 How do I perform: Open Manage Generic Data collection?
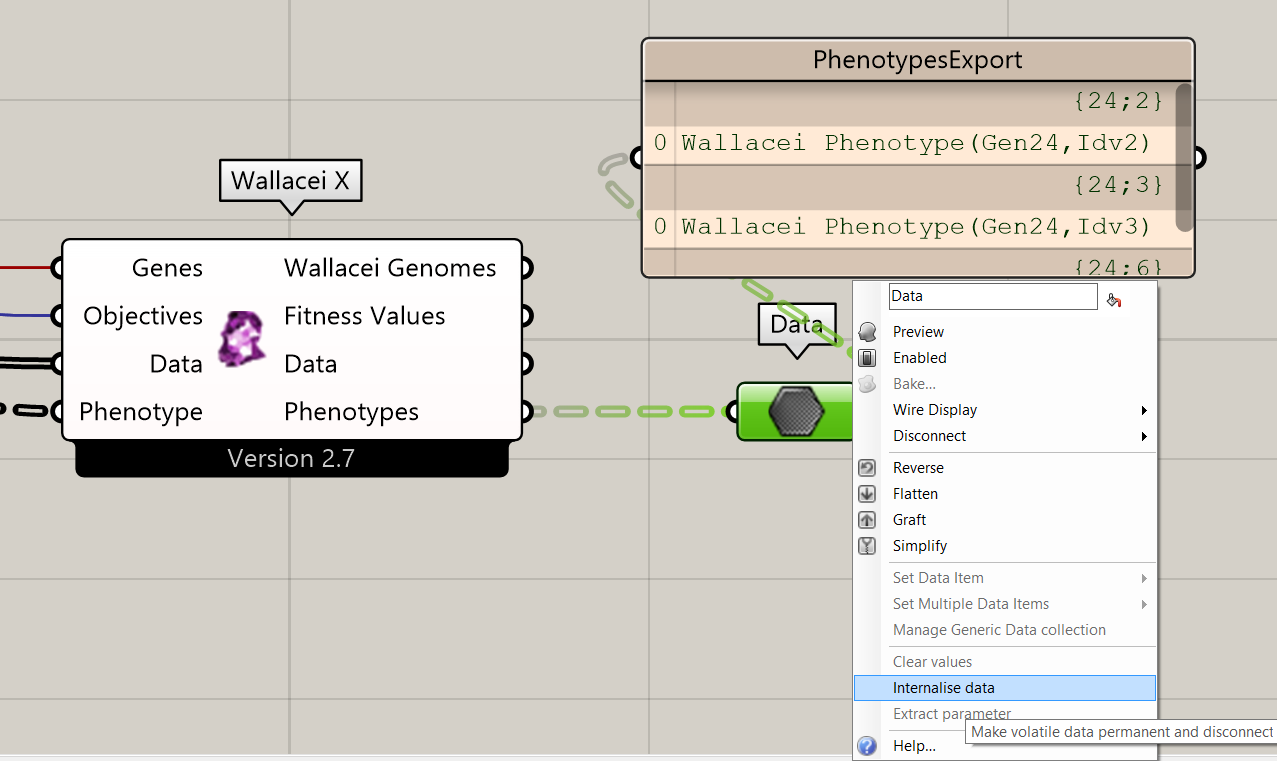(x=999, y=629)
